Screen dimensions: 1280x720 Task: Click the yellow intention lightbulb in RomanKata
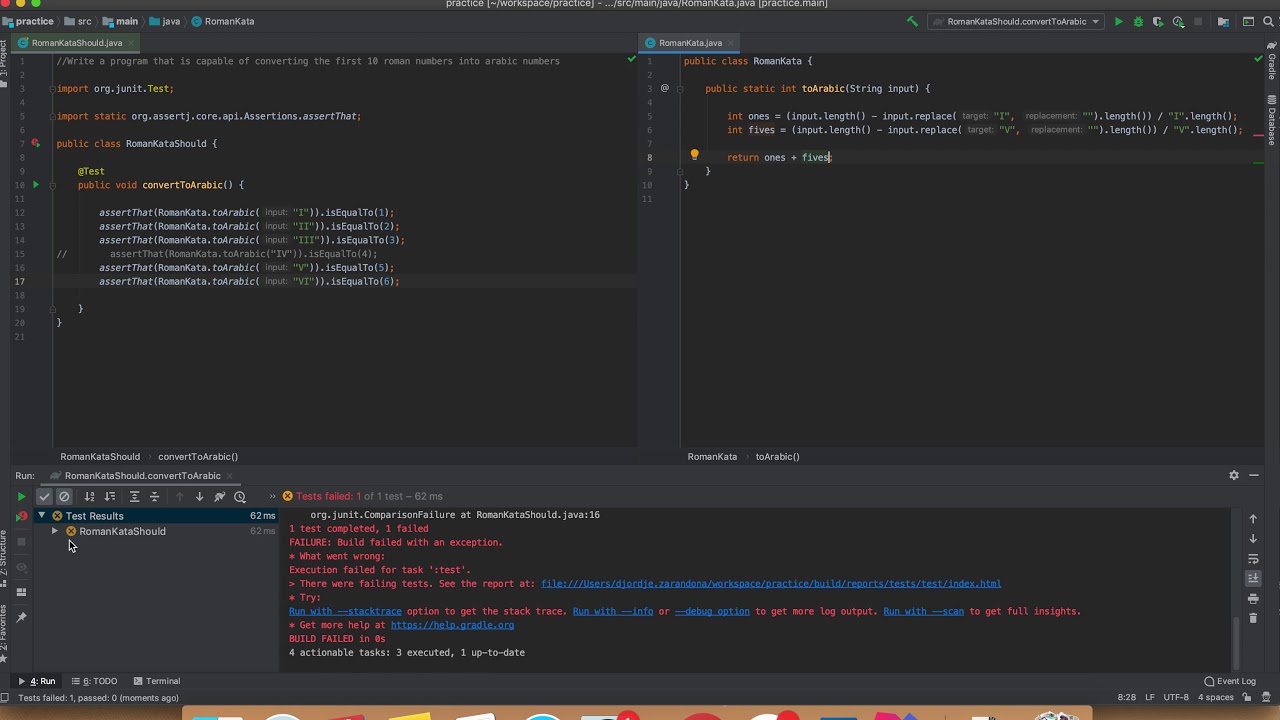point(694,156)
